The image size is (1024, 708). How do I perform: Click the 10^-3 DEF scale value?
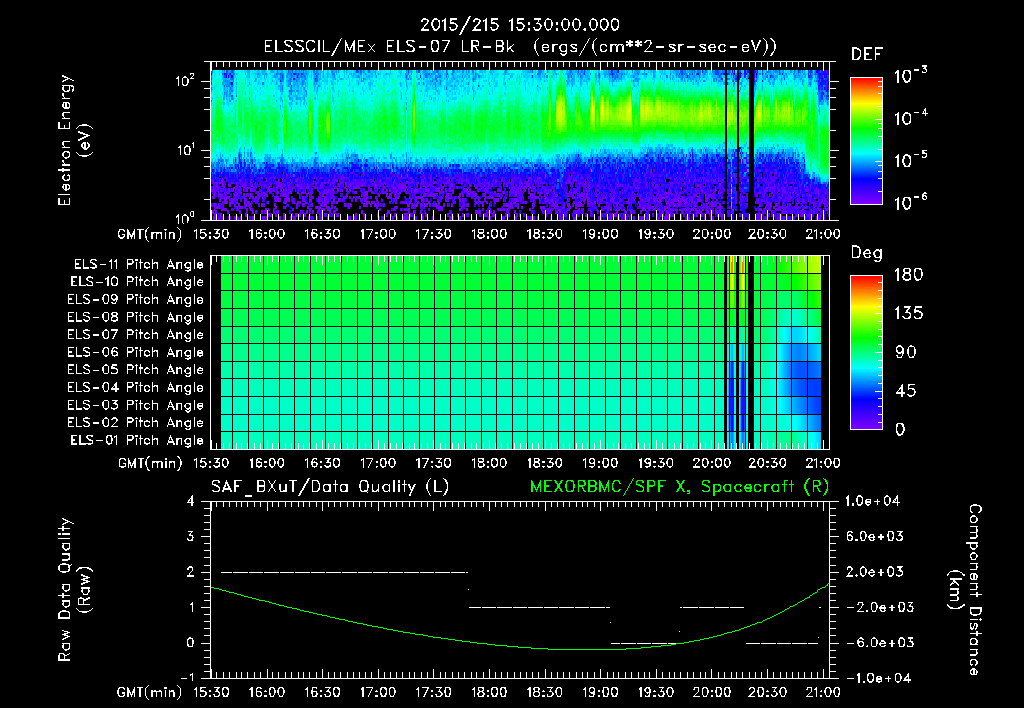911,76
